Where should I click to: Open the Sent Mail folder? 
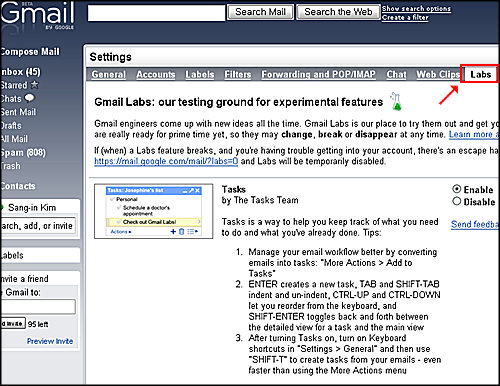(x=18, y=112)
